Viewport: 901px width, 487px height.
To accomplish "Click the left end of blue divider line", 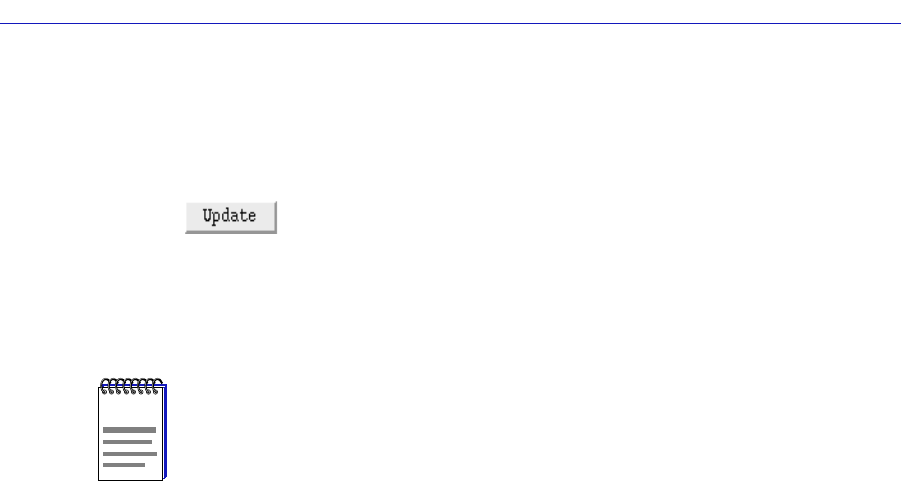I will (x=3, y=24).
